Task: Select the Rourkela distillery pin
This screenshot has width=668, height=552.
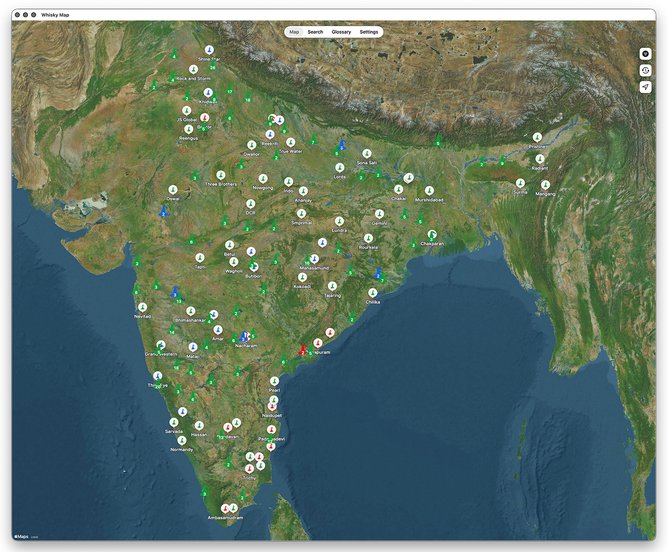Action: click(x=369, y=238)
